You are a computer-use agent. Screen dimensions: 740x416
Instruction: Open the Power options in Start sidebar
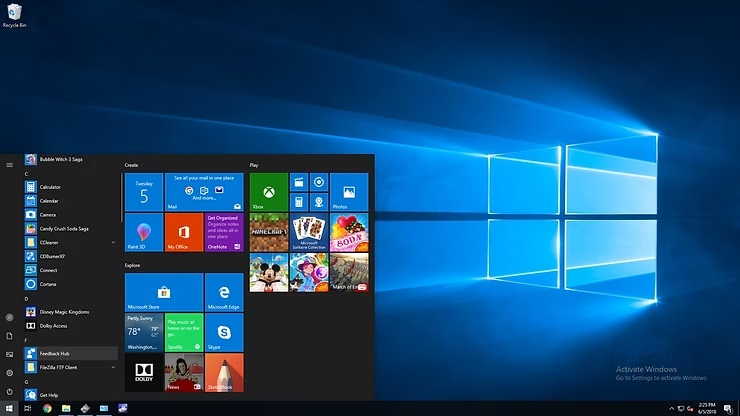(9, 391)
